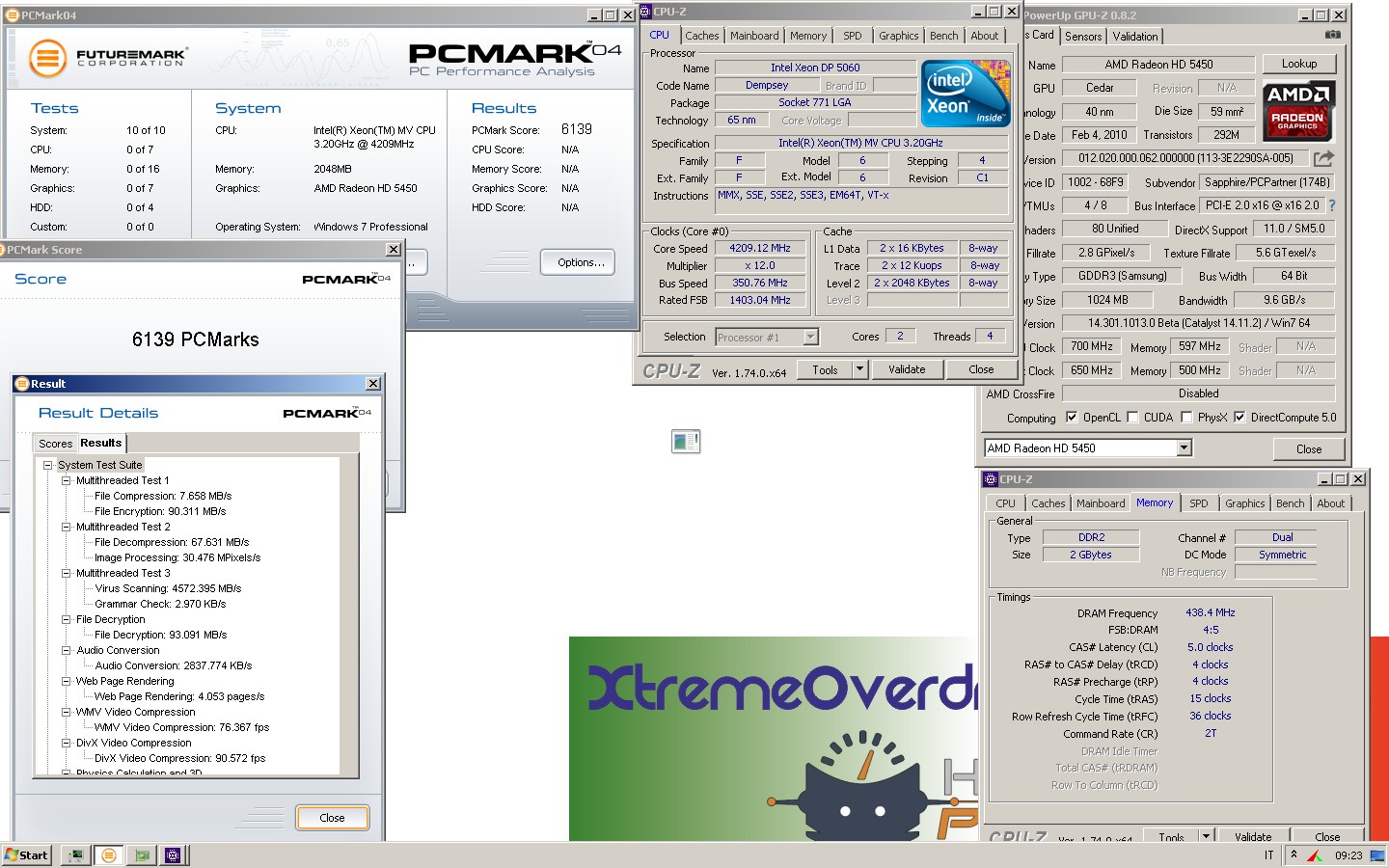Click the Options... button in PCMark04
1389x868 pixels.
click(578, 262)
